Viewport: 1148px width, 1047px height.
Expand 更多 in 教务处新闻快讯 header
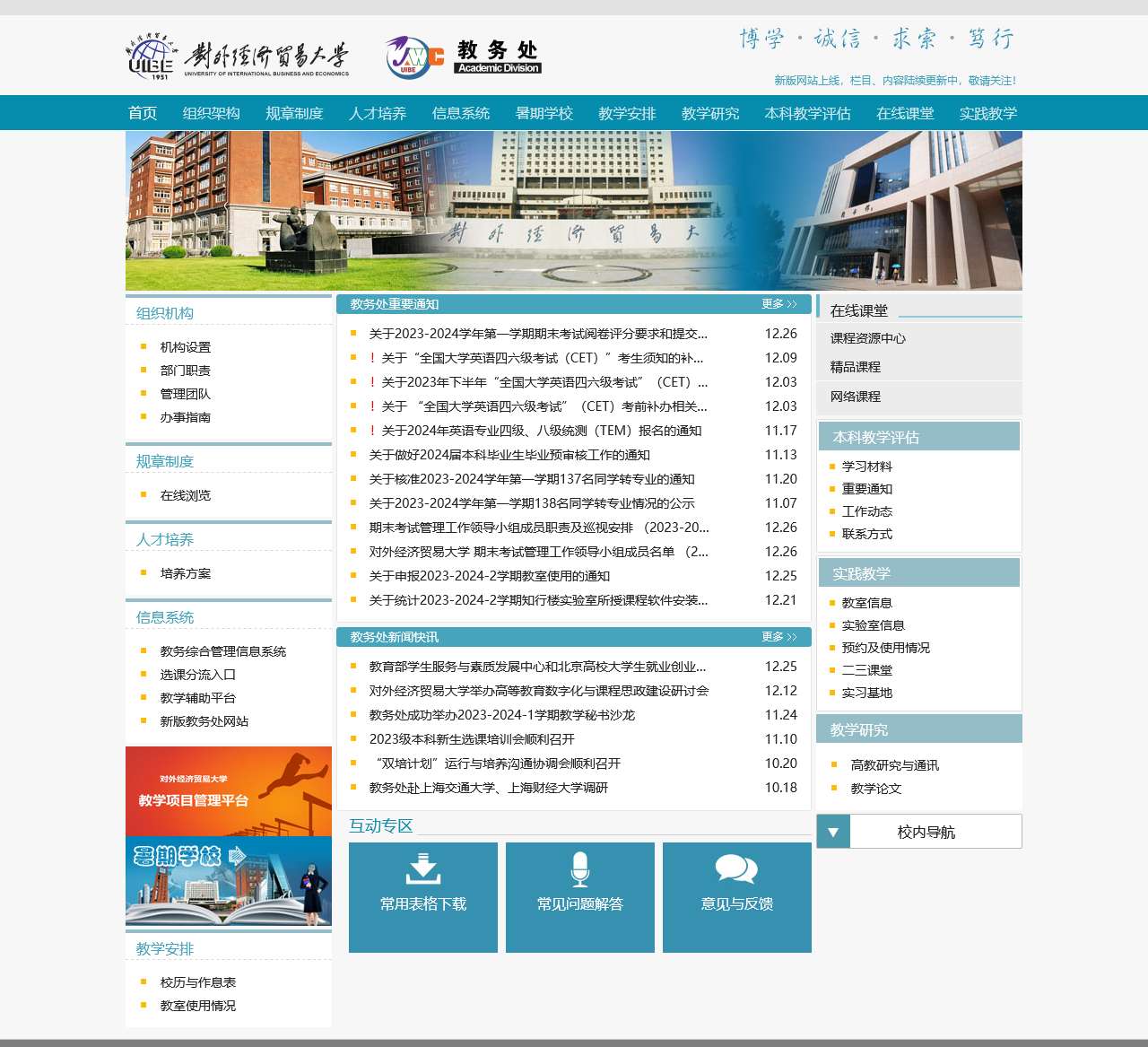778,637
